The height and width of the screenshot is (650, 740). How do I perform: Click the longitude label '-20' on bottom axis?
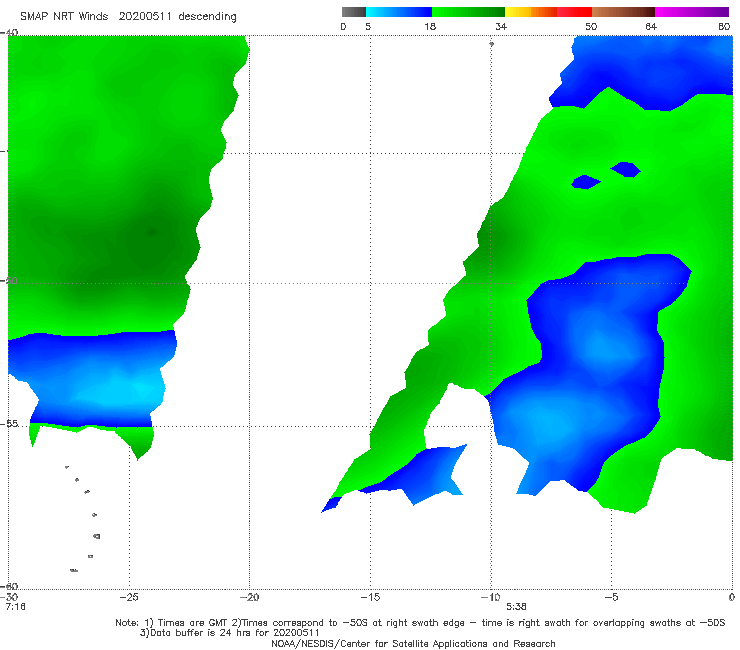249,597
